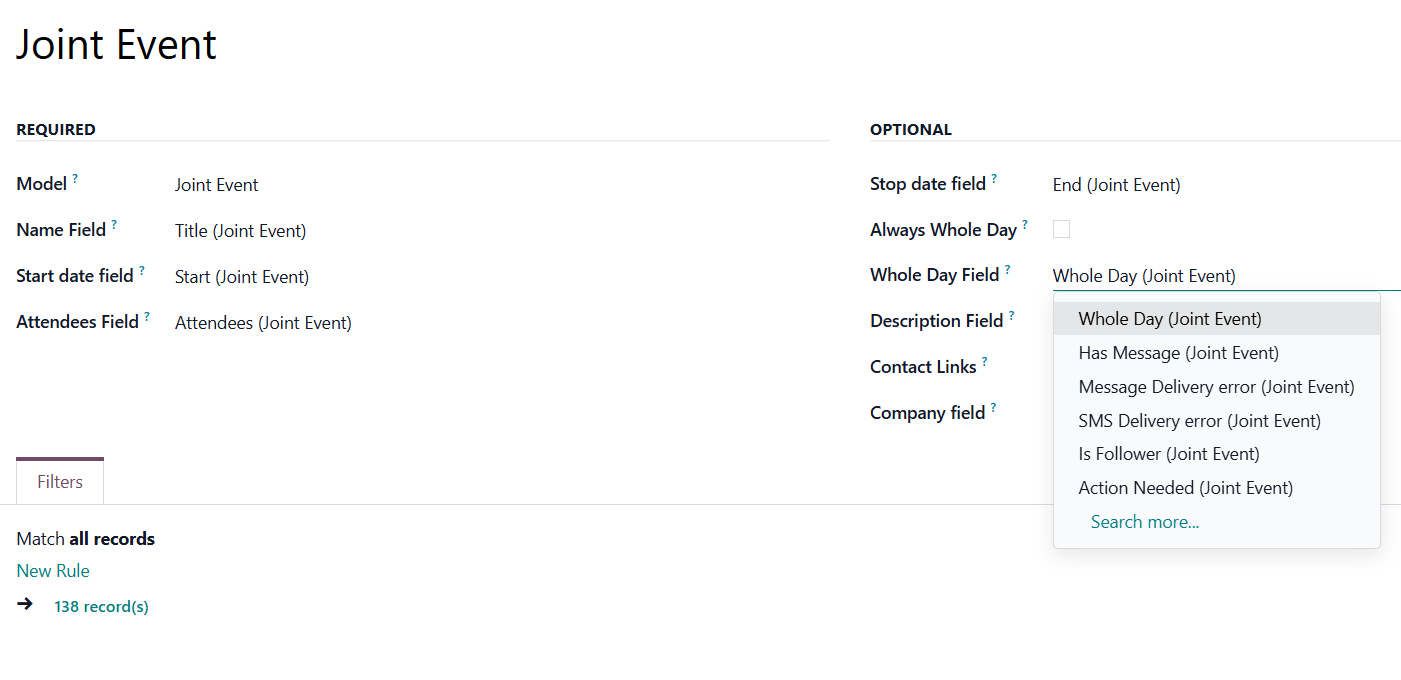The width and height of the screenshot is (1401, 680).
Task: Click help icon beside Description Field
Action: pyautogui.click(x=1012, y=316)
